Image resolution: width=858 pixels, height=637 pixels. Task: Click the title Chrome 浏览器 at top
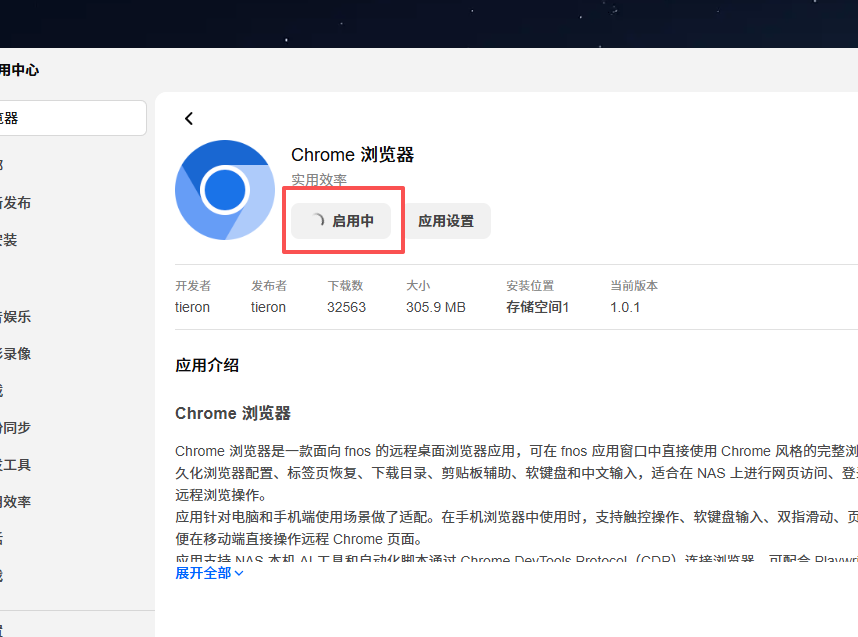pyautogui.click(x=352, y=155)
